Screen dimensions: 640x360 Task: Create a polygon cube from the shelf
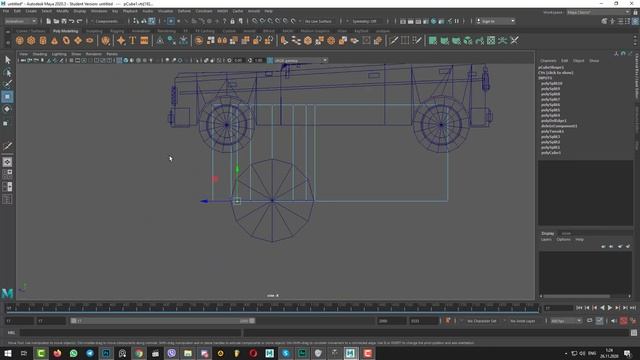(31, 40)
